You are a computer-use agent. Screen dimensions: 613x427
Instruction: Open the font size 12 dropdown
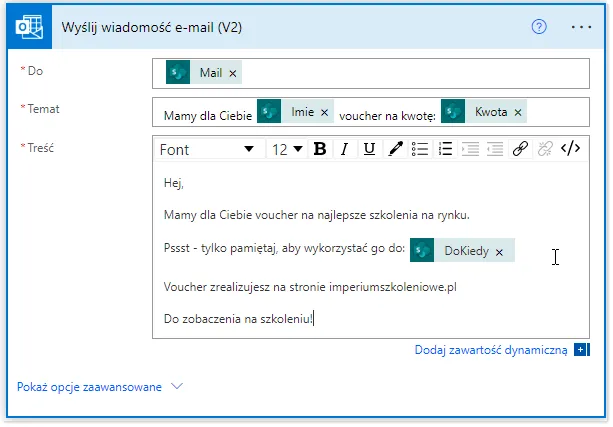pos(287,149)
